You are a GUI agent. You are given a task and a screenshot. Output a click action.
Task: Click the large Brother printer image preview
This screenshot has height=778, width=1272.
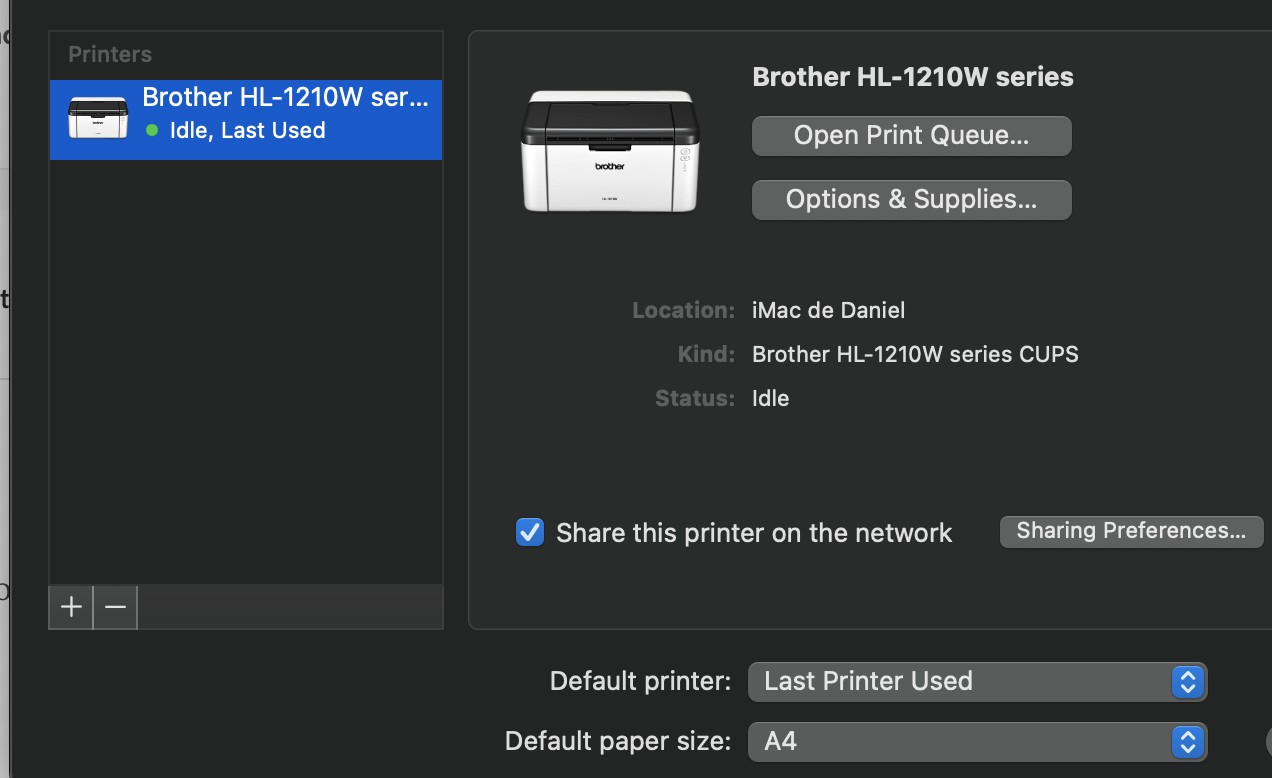tap(610, 150)
